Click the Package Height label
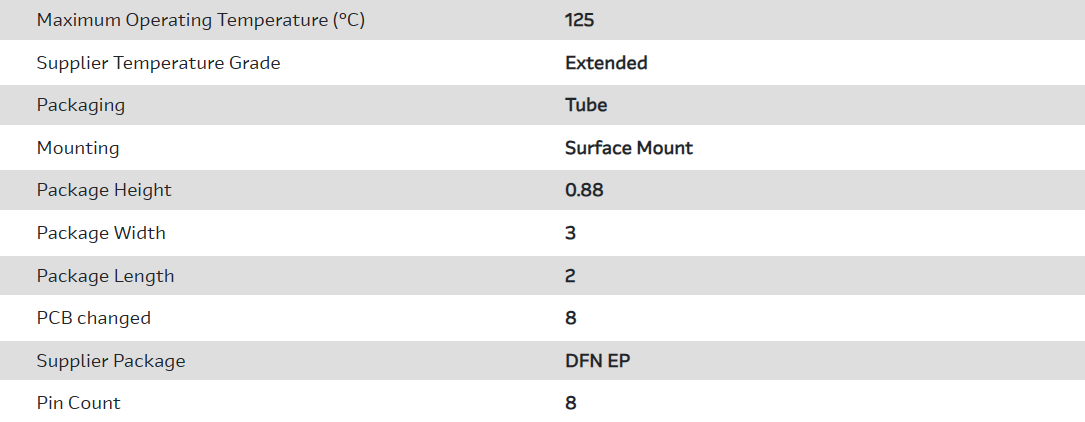This screenshot has width=1085, height=422. point(104,190)
